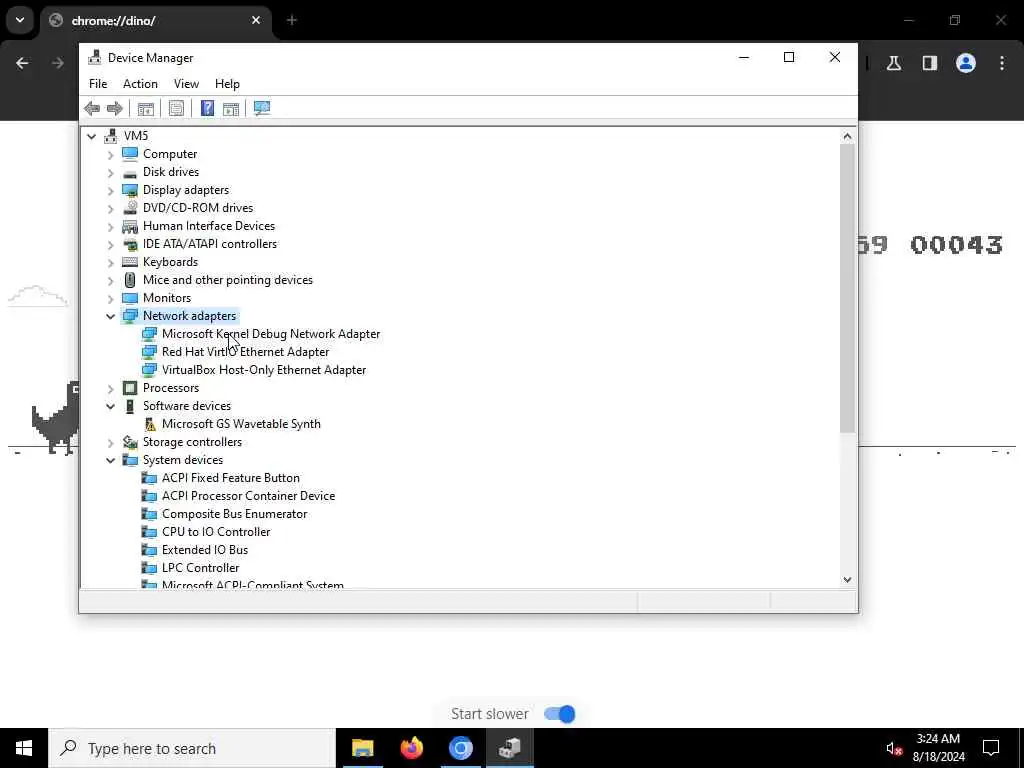Click Show/Hide Action Pane toolbar icon

(x=231, y=108)
